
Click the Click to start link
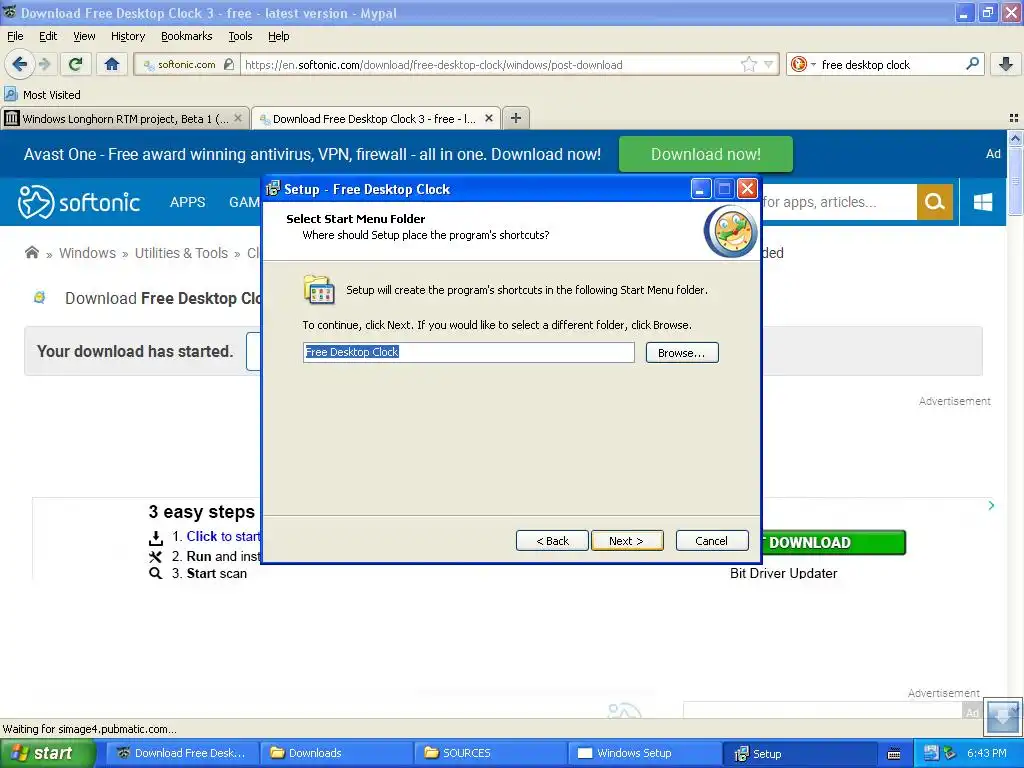coord(223,536)
